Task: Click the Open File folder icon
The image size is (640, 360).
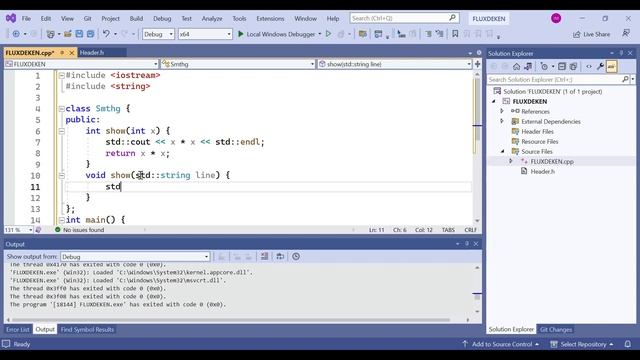Action: [67, 34]
